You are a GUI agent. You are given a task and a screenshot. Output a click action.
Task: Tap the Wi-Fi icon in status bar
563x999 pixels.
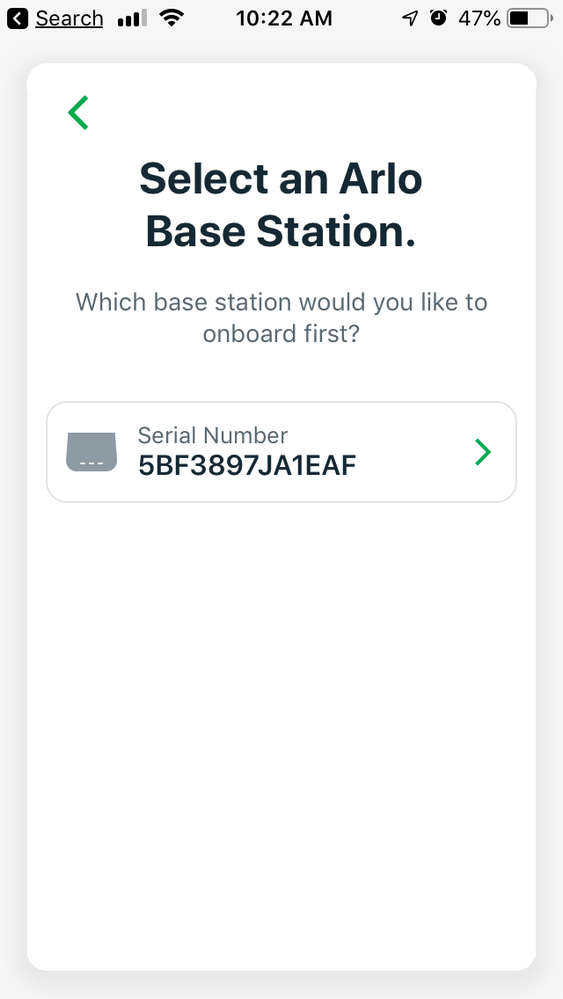point(172,18)
